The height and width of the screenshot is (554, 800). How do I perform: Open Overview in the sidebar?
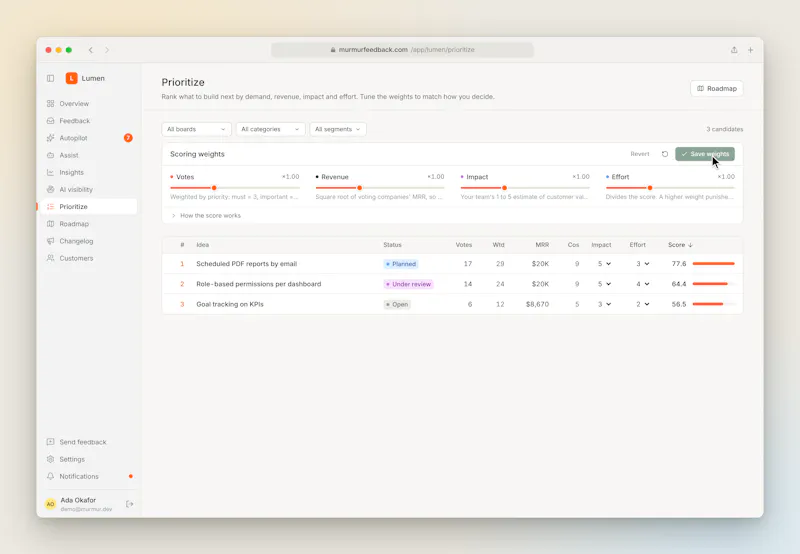click(90, 104)
